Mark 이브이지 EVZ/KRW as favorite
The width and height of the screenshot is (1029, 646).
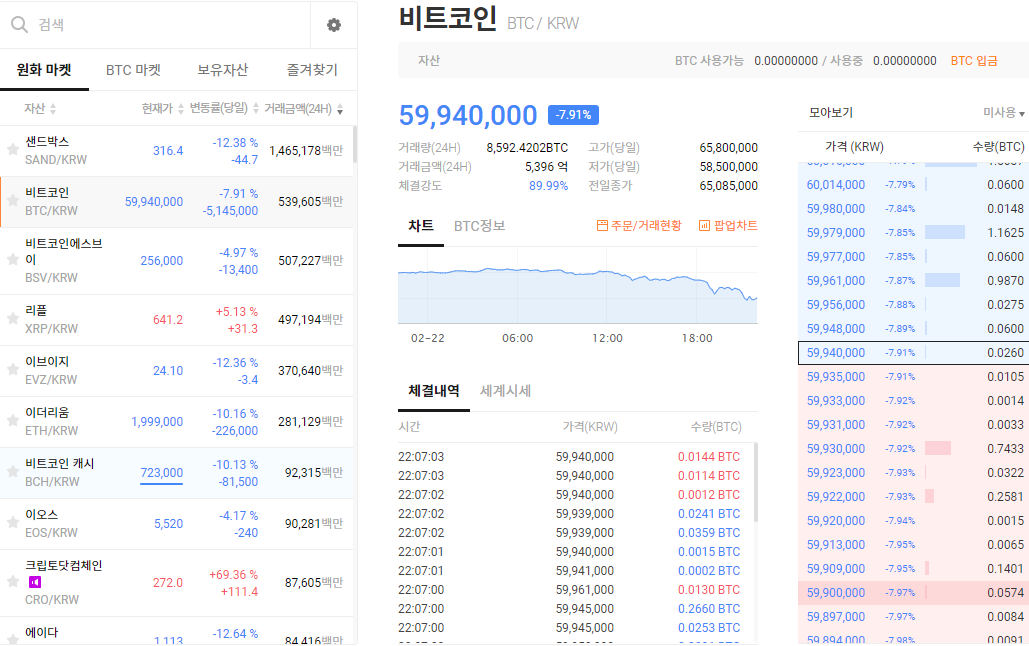click(x=12, y=370)
